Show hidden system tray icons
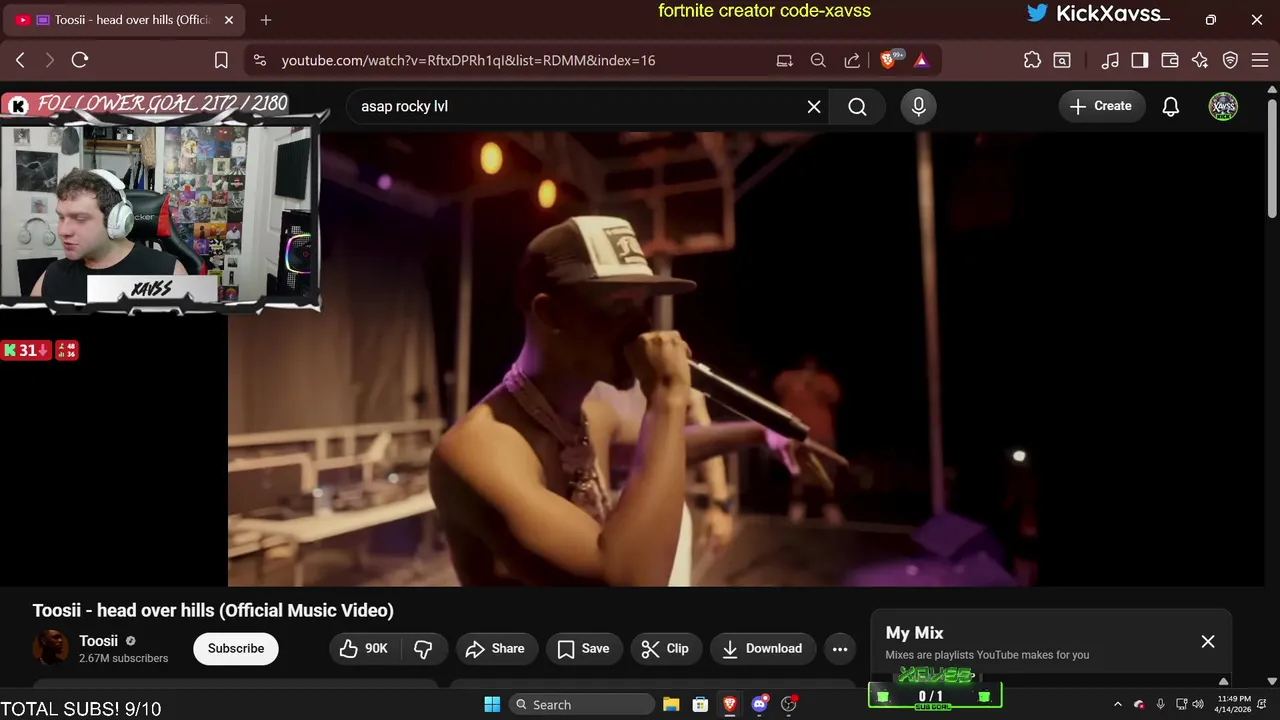 (x=1118, y=704)
